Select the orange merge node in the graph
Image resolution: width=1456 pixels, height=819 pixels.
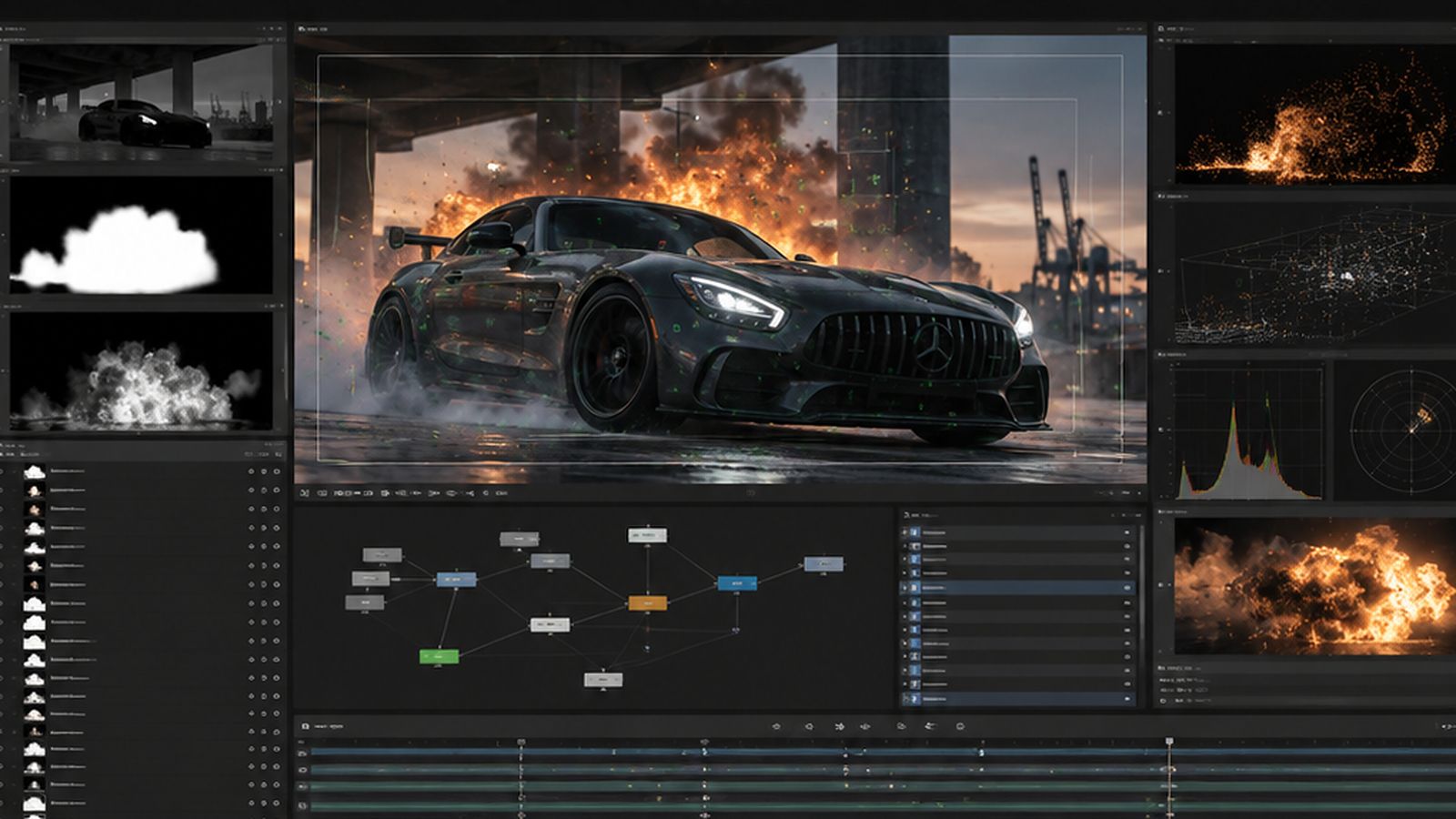647,602
